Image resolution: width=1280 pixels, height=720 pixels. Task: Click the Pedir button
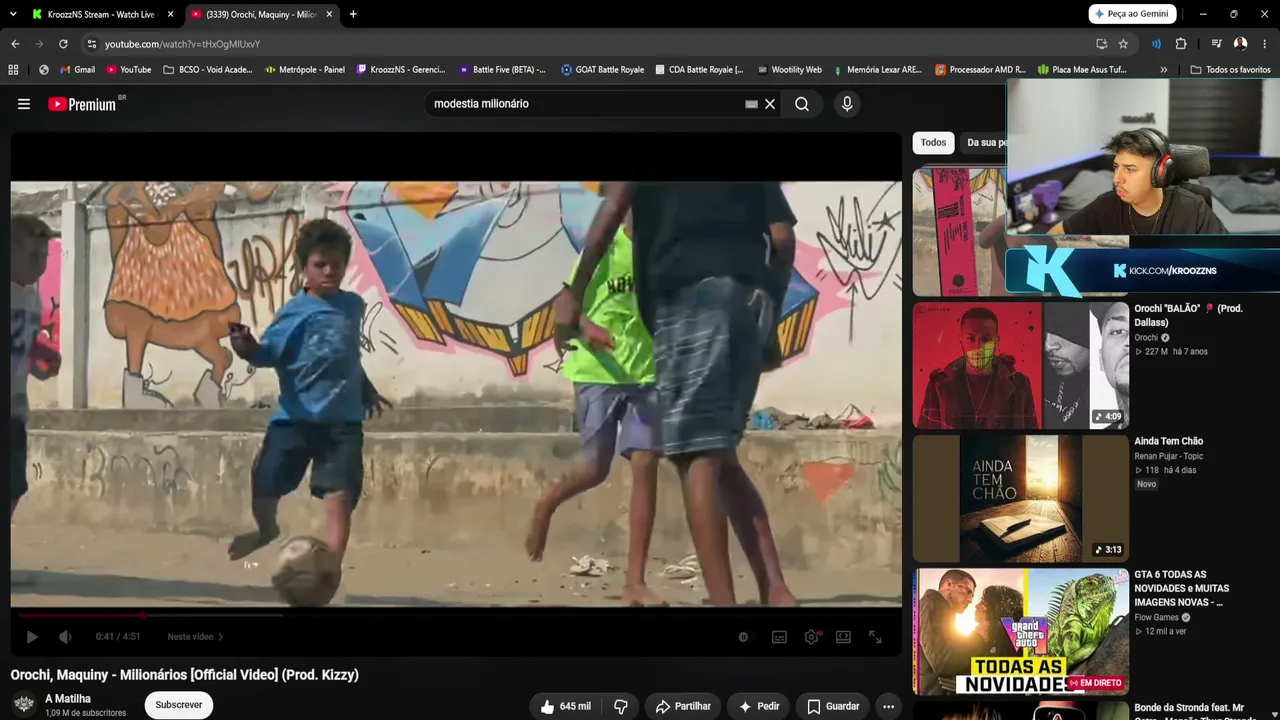(758, 706)
